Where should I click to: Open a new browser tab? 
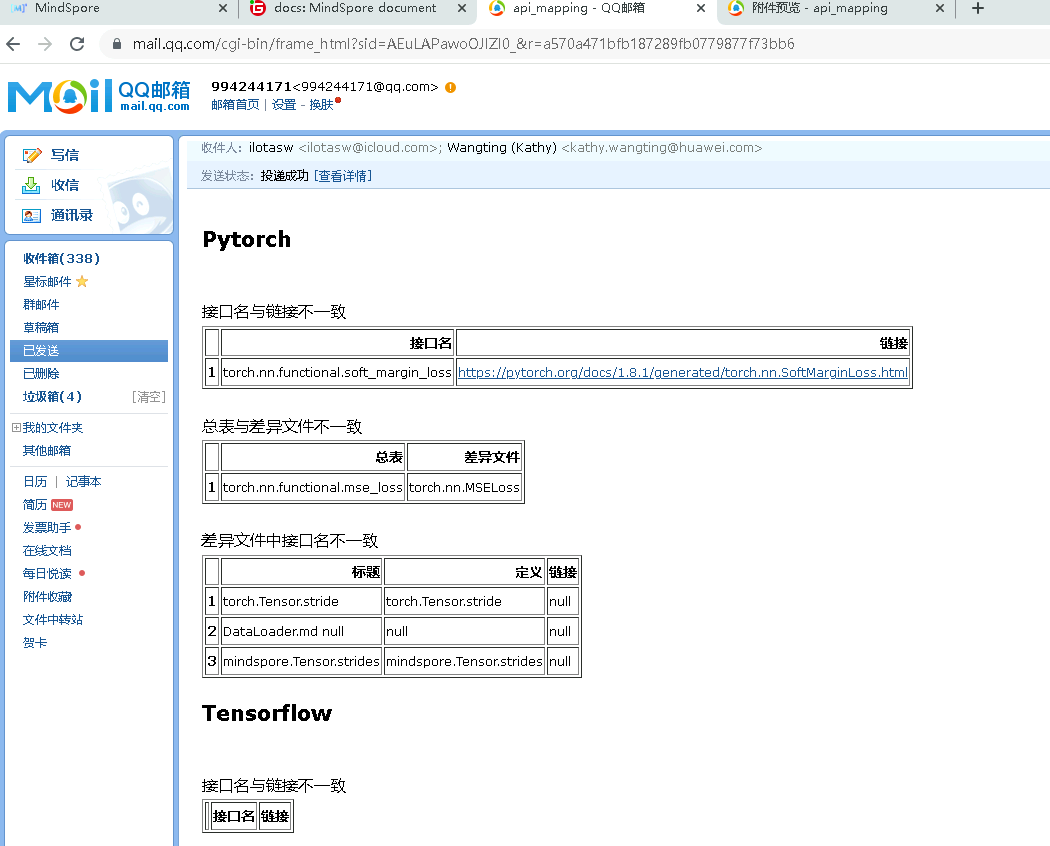tap(978, 8)
